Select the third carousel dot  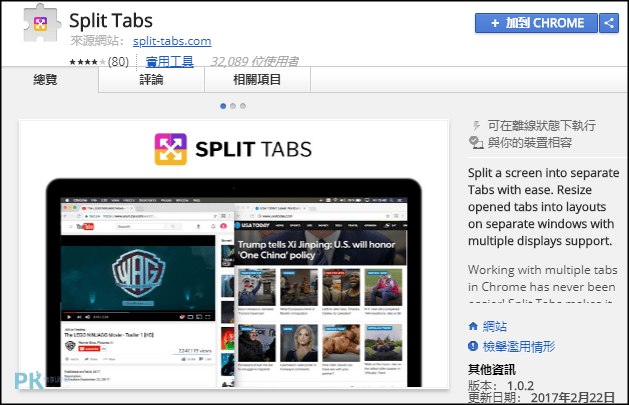[x=243, y=106]
